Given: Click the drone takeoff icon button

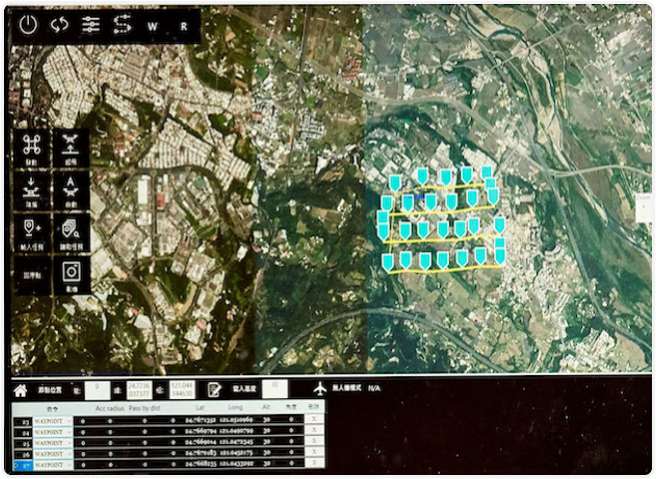Looking at the screenshot, I should click(x=70, y=147).
